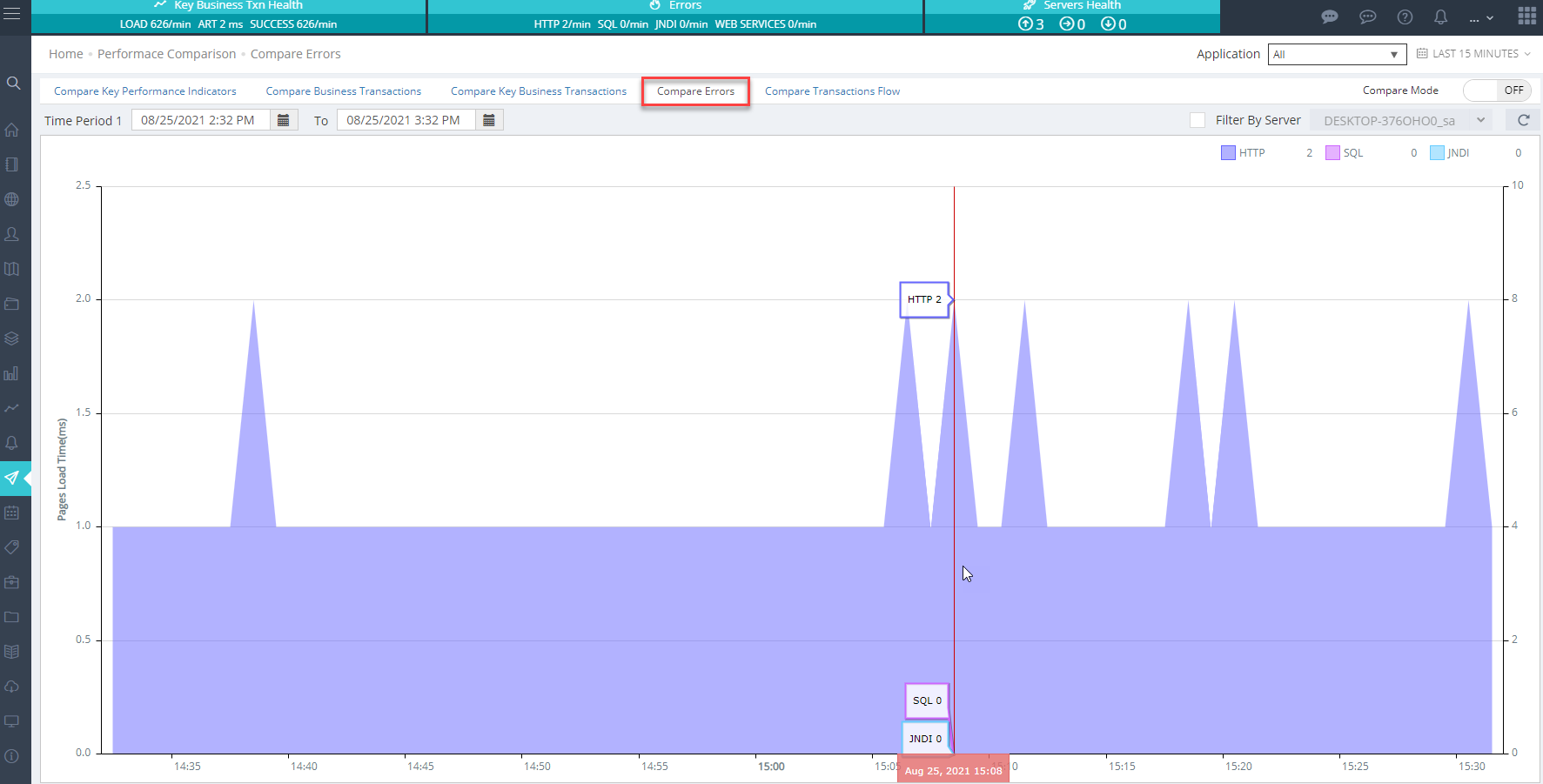Expand the Application dropdown
The width and height of the screenshot is (1543, 784).
point(1337,54)
